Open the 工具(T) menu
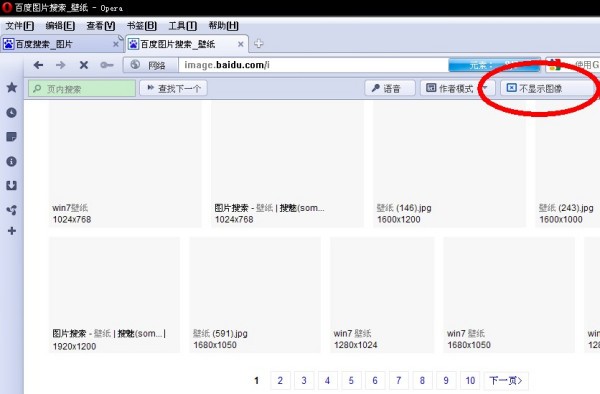This screenshot has height=394, width=600. [183, 26]
